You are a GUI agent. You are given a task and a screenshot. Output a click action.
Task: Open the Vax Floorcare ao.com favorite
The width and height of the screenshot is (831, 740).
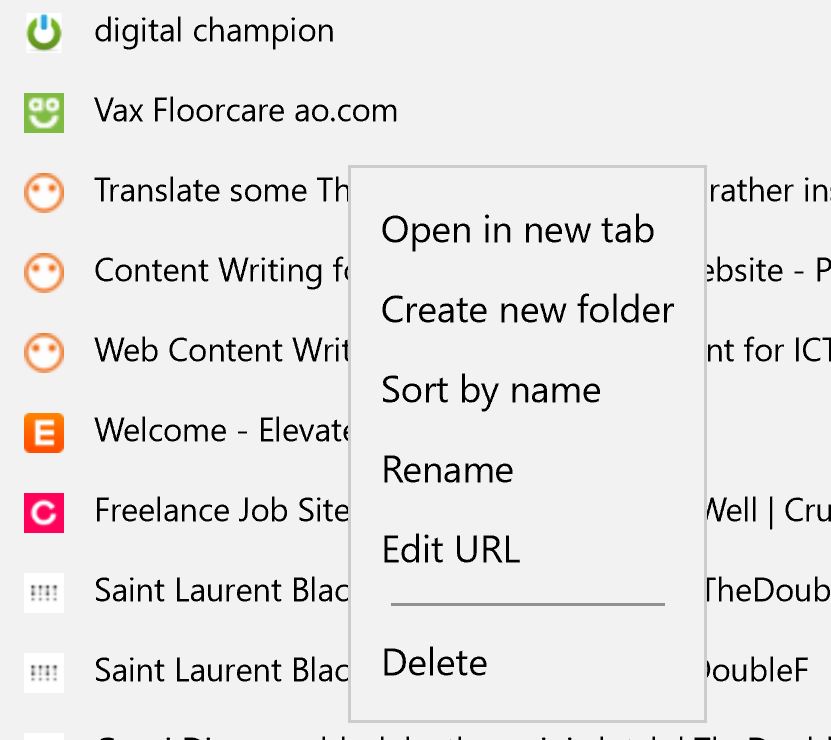246,111
